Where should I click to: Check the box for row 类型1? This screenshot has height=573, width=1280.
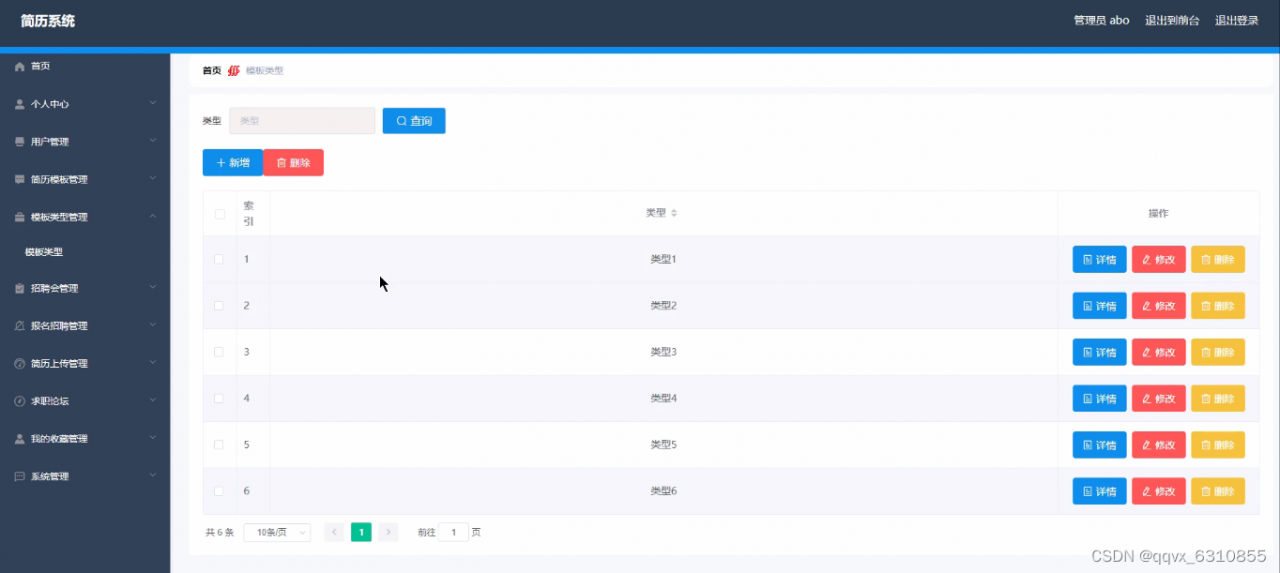(219, 259)
